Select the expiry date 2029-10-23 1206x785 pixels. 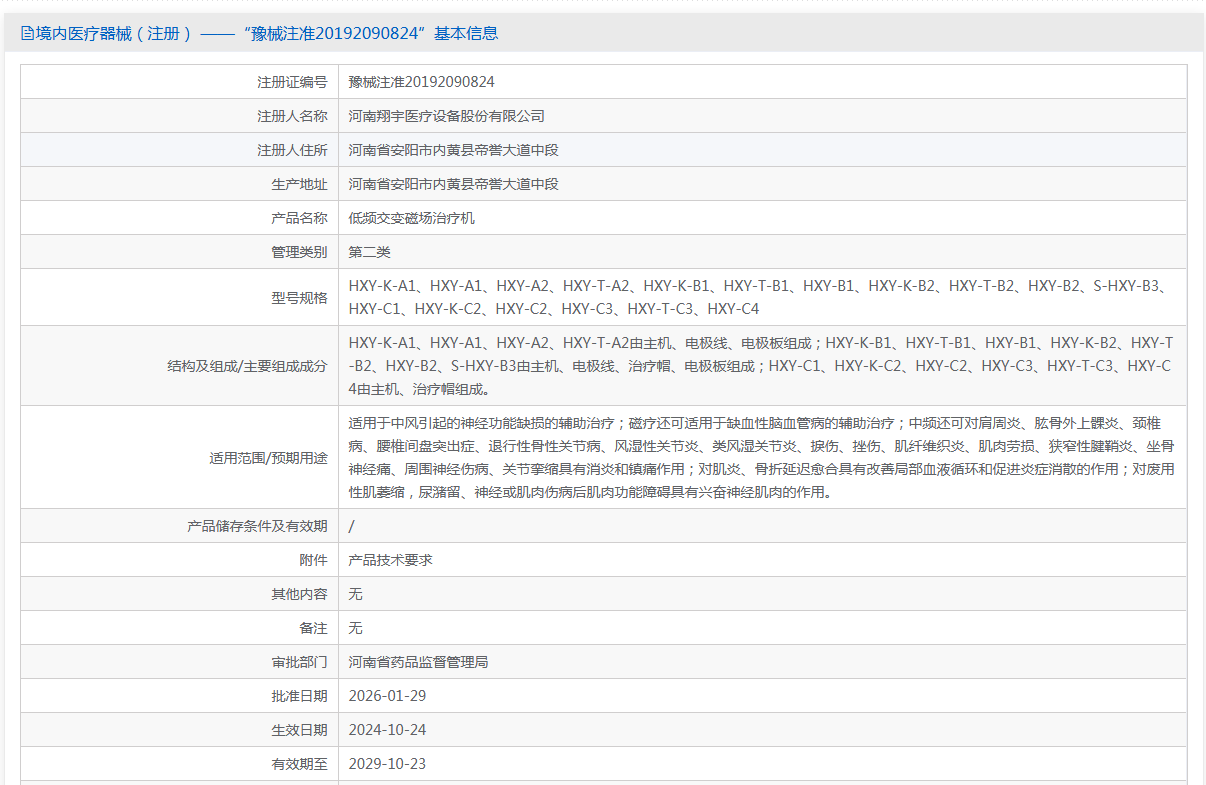pos(387,764)
